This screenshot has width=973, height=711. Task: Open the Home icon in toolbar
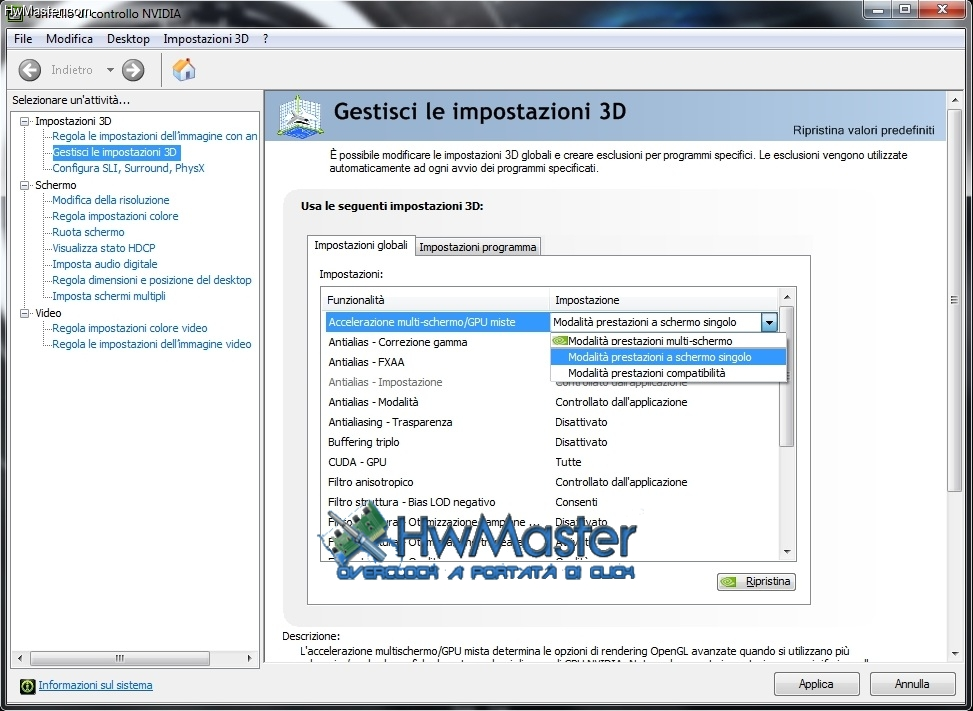[x=184, y=69]
